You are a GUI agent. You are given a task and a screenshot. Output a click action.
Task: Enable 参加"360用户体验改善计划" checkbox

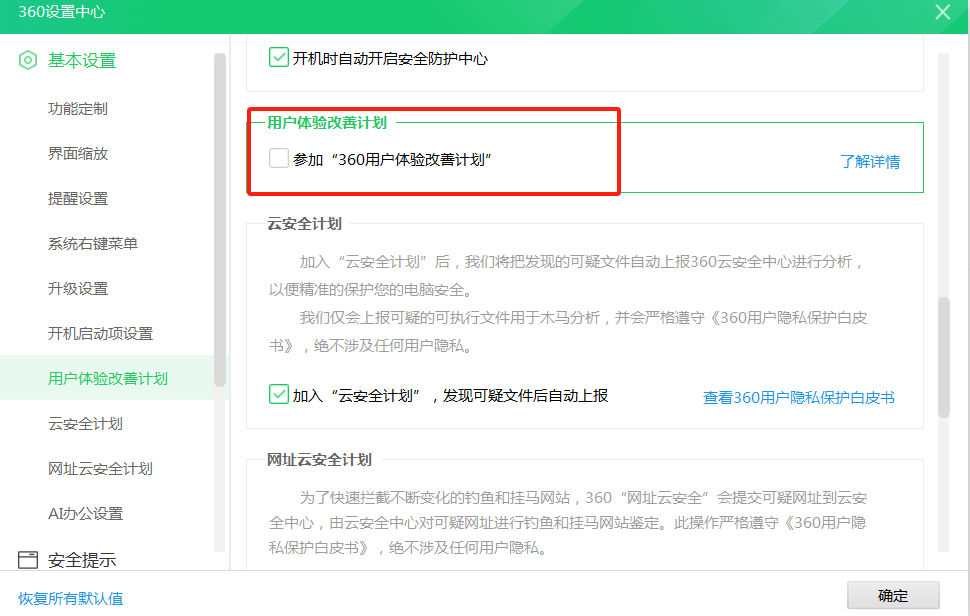278,158
